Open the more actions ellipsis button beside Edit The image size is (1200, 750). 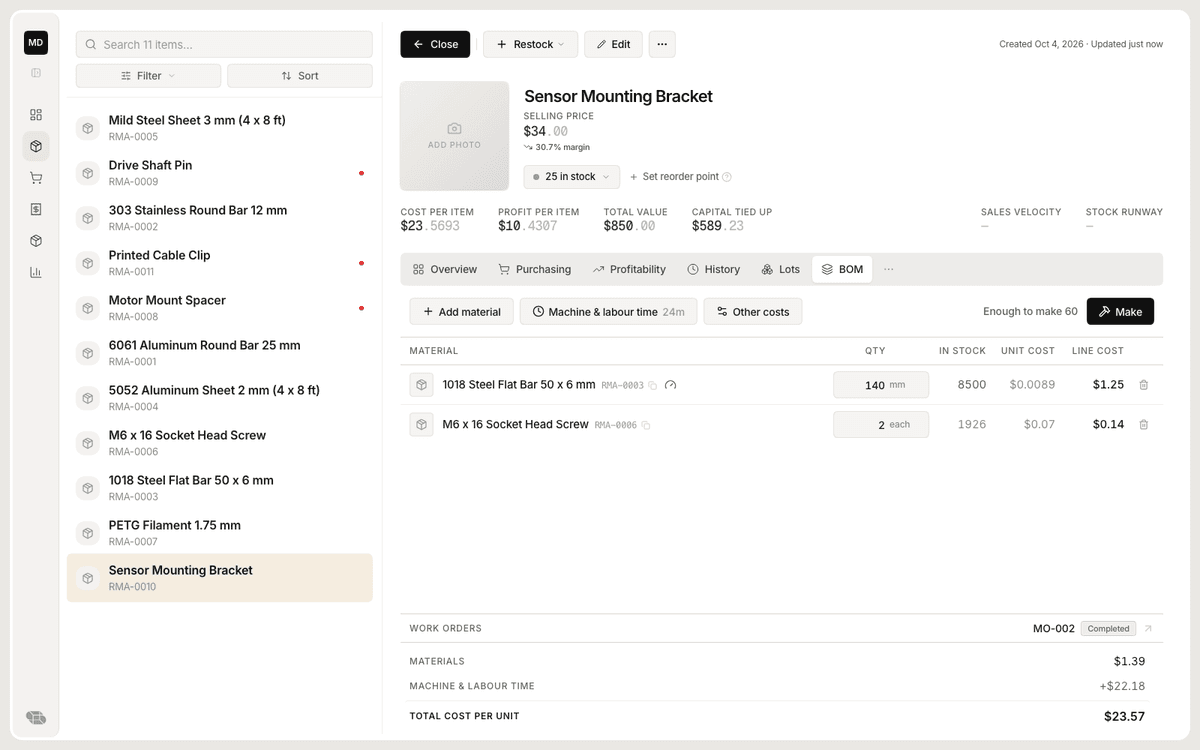pos(662,44)
